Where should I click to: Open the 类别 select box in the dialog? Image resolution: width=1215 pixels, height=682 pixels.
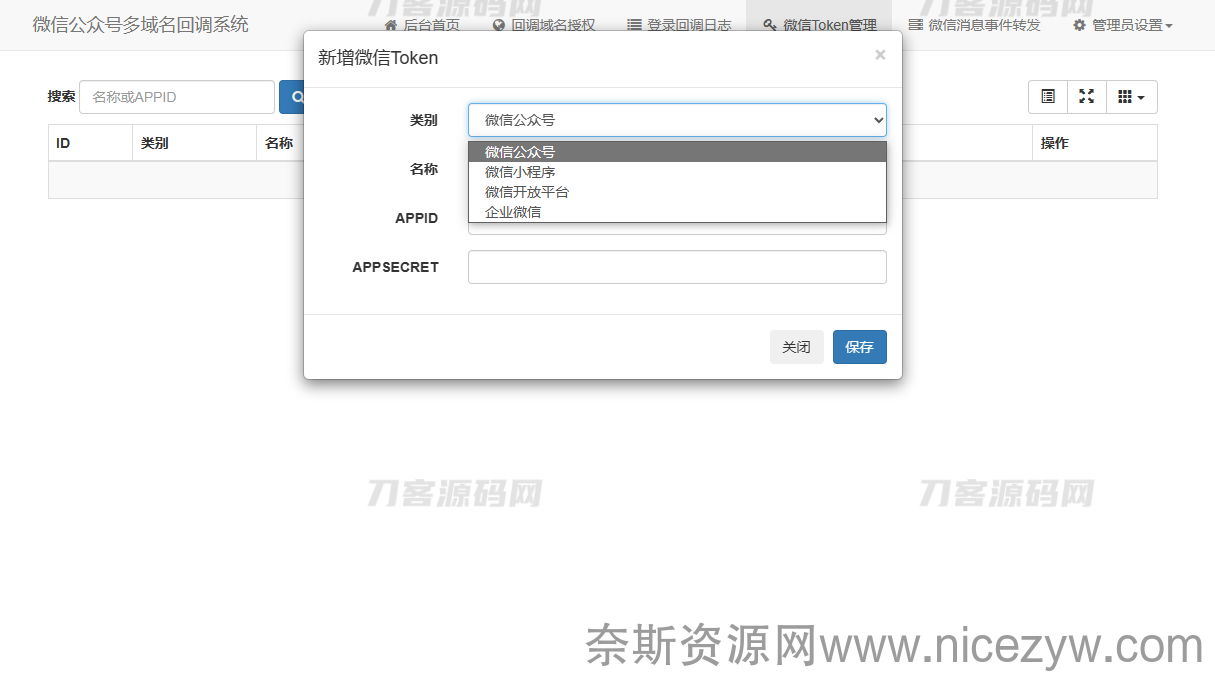click(x=677, y=120)
